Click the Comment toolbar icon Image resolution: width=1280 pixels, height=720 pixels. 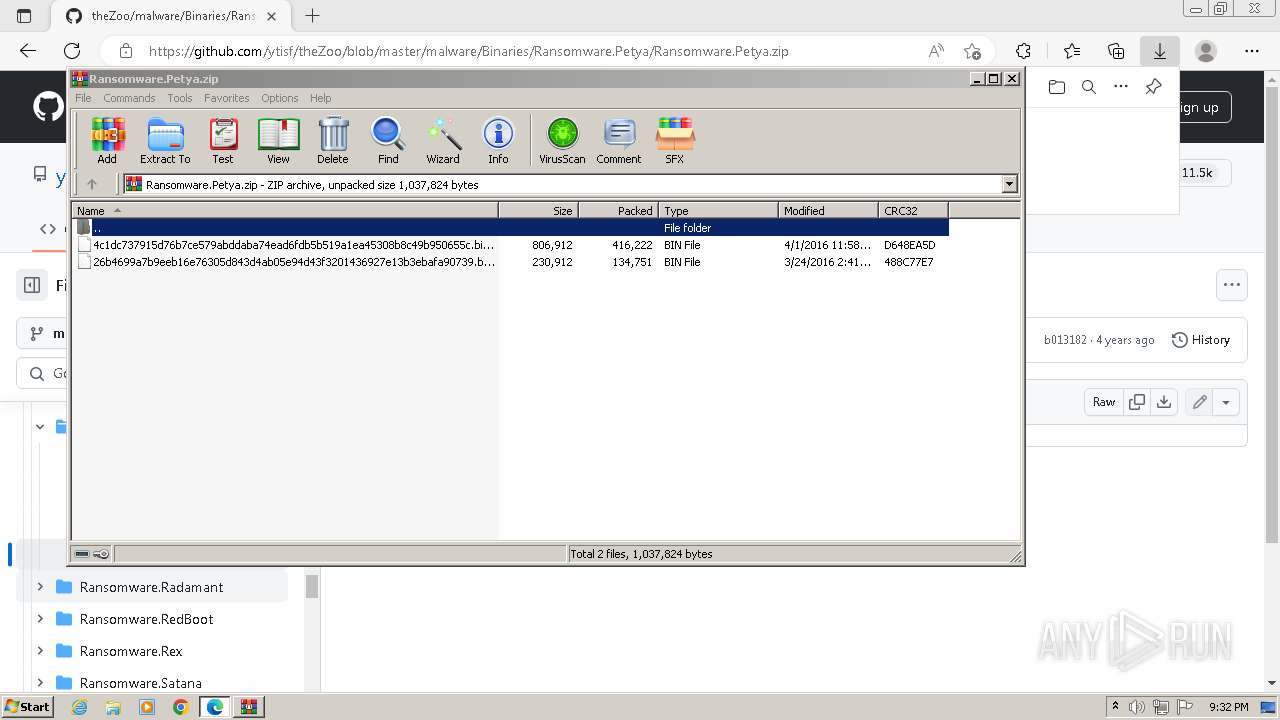619,140
